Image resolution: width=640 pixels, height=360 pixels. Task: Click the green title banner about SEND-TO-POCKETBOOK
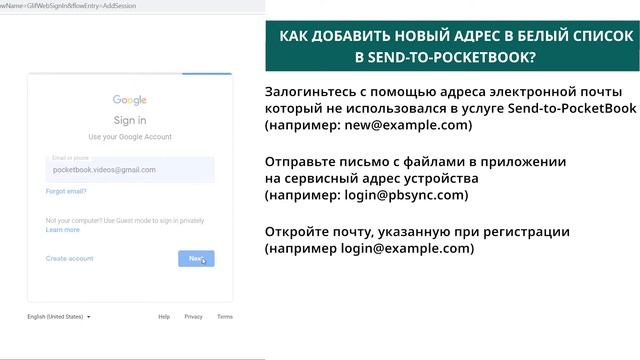click(x=453, y=46)
